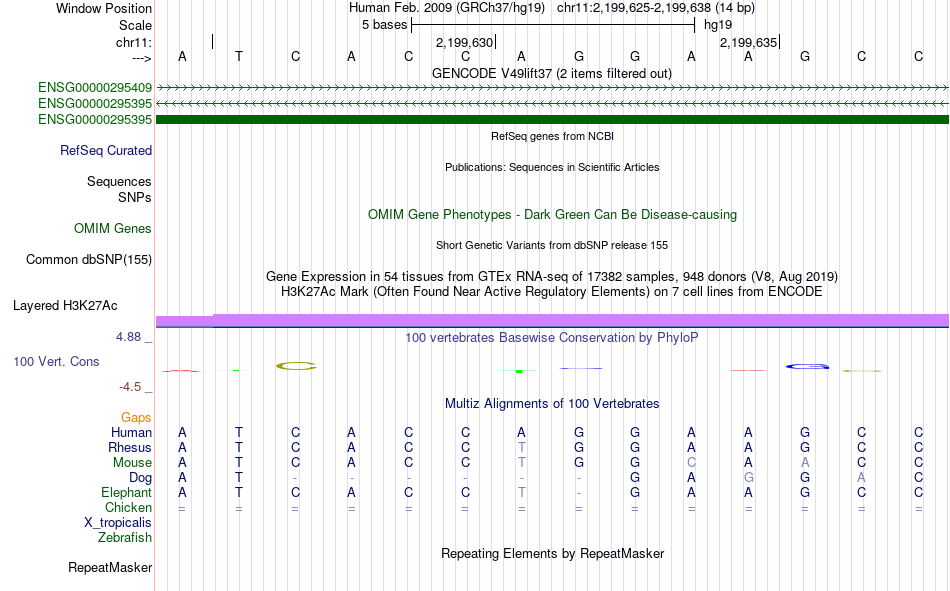Click the 2,199,630 ruler position
The width and height of the screenshot is (950, 591).
tap(465, 42)
